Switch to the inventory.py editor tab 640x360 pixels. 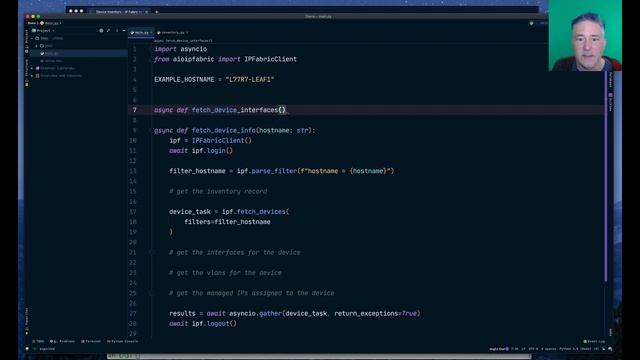(x=172, y=33)
